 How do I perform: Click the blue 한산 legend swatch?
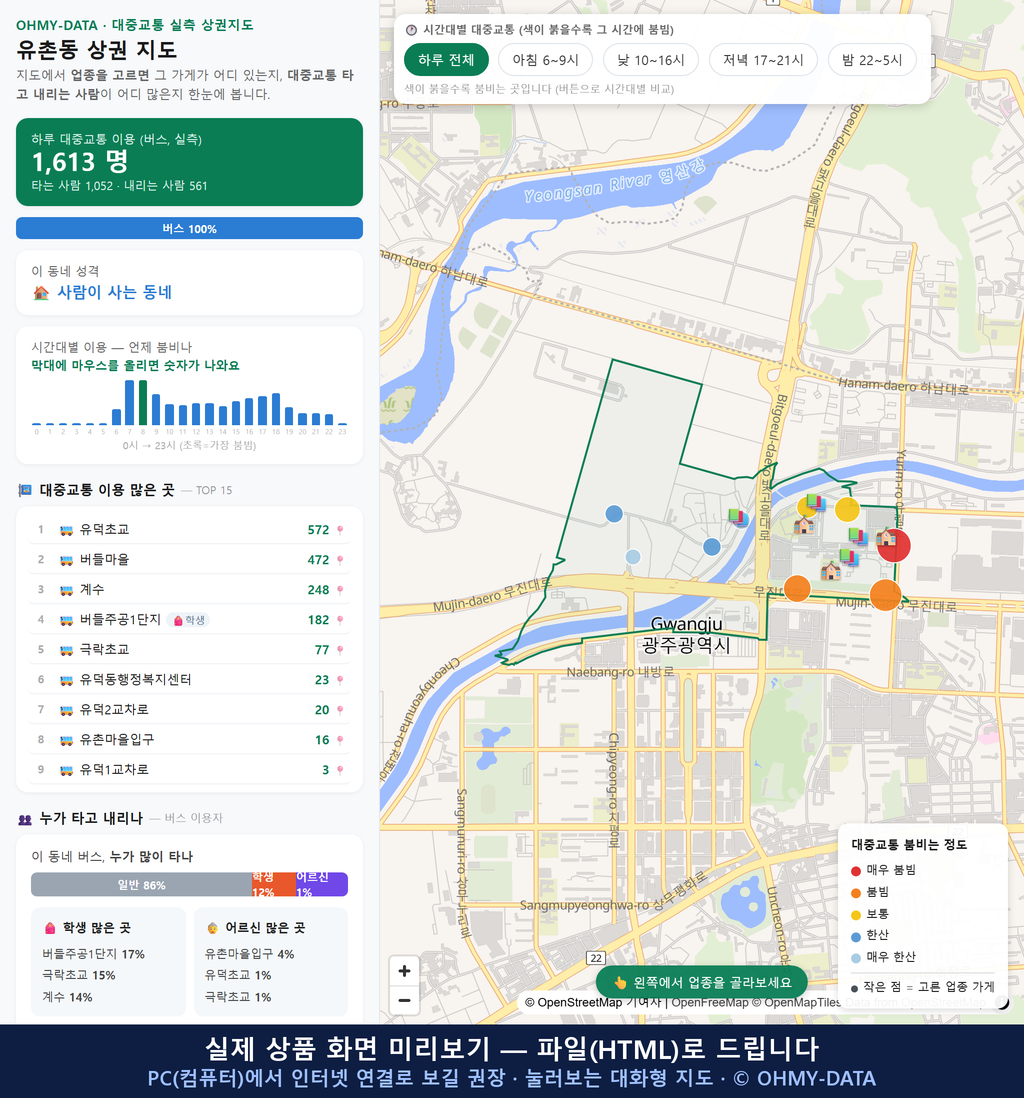coord(855,936)
